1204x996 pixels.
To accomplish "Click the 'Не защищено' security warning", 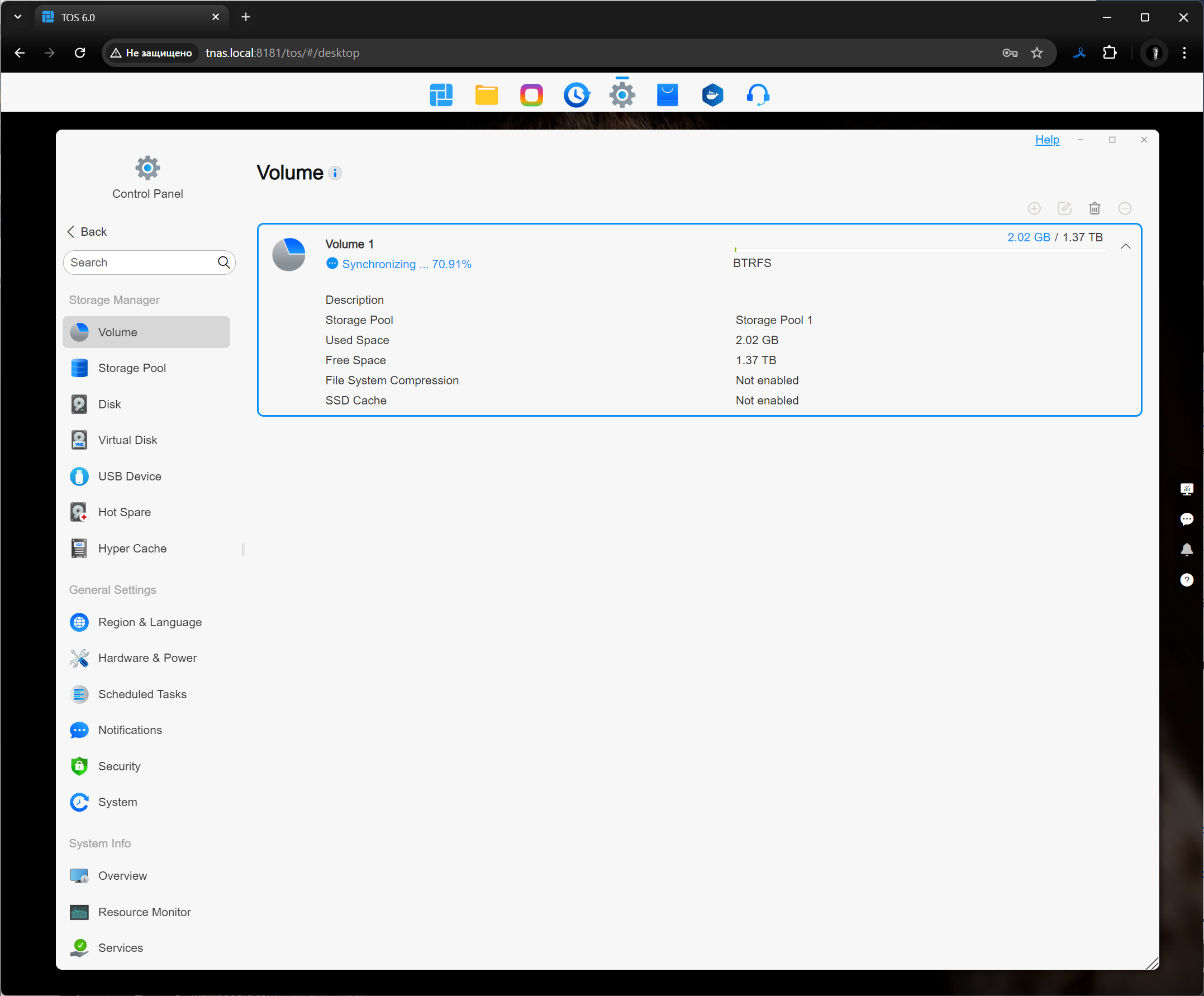I will (x=151, y=53).
